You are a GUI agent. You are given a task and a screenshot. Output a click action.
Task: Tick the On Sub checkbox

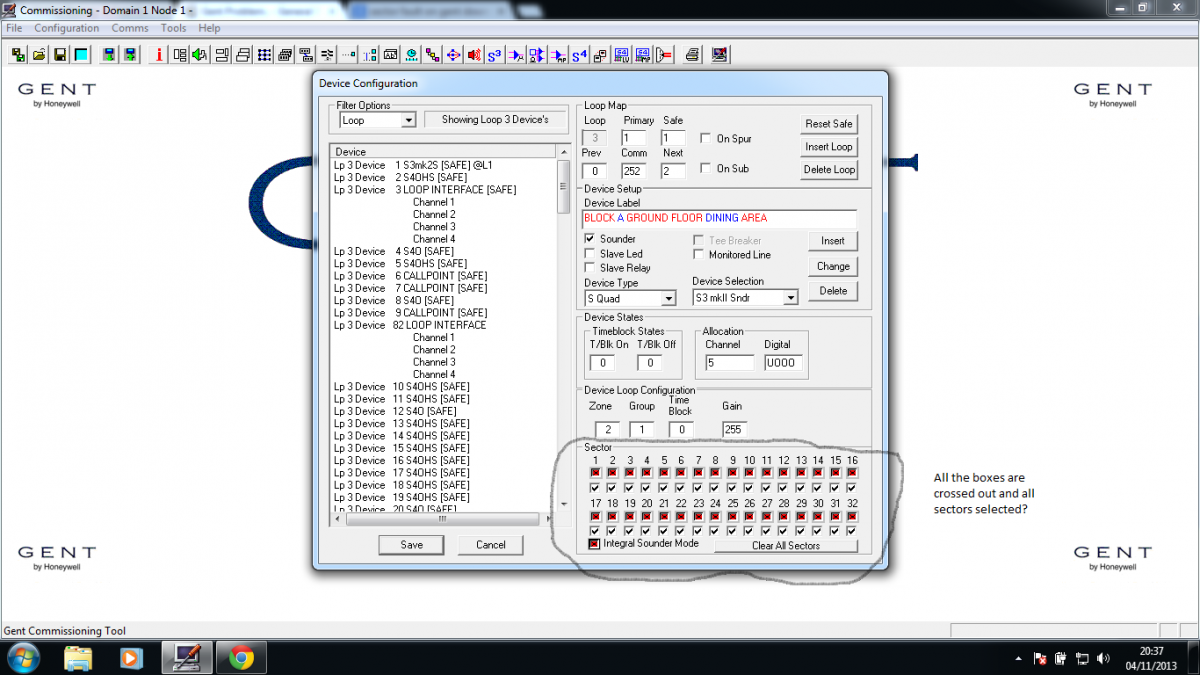(x=707, y=168)
